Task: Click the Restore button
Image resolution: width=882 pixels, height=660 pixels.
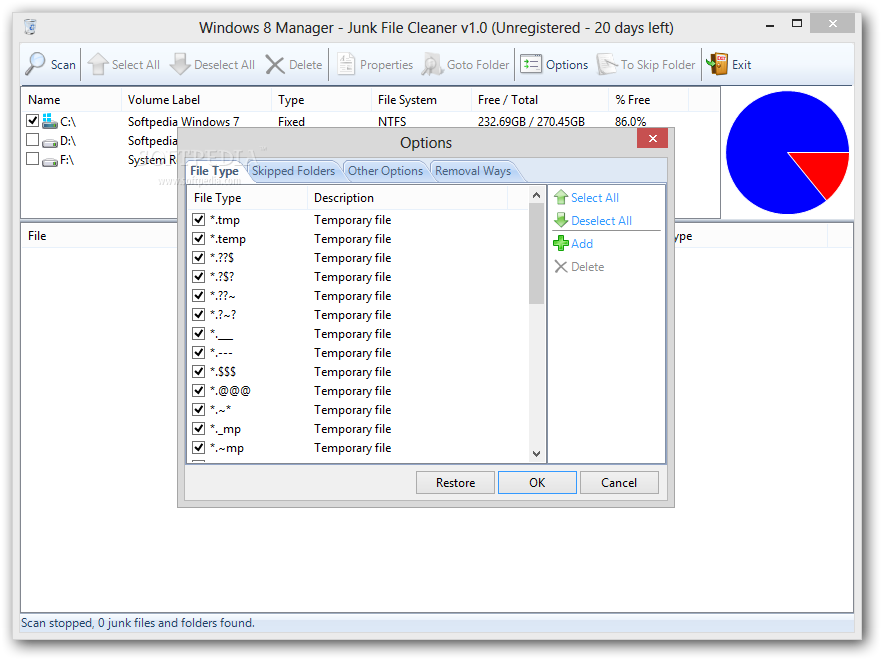Action: pyautogui.click(x=455, y=483)
